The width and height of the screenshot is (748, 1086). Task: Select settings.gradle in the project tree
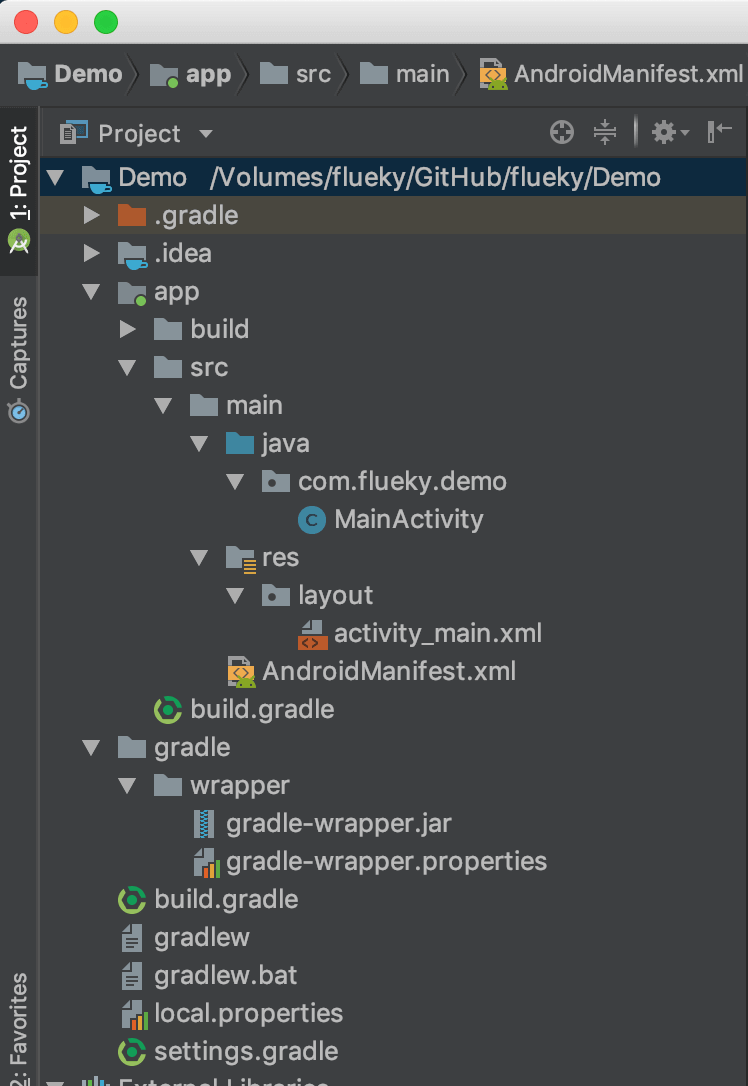[245, 1052]
